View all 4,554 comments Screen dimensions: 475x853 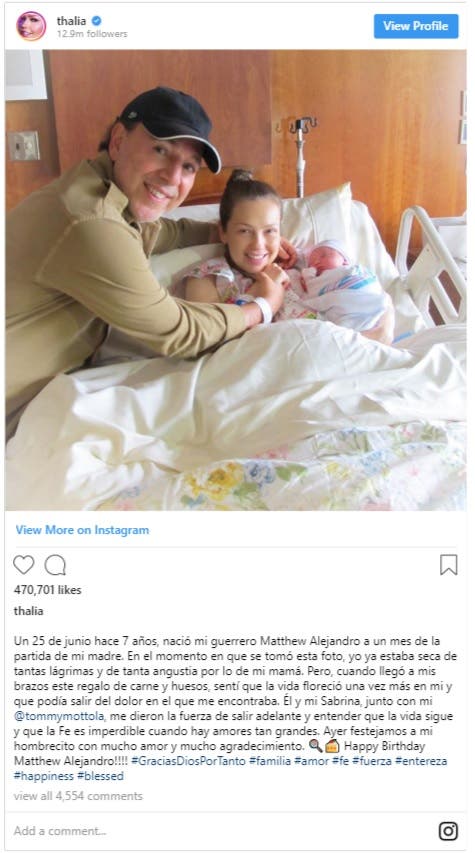(78, 796)
